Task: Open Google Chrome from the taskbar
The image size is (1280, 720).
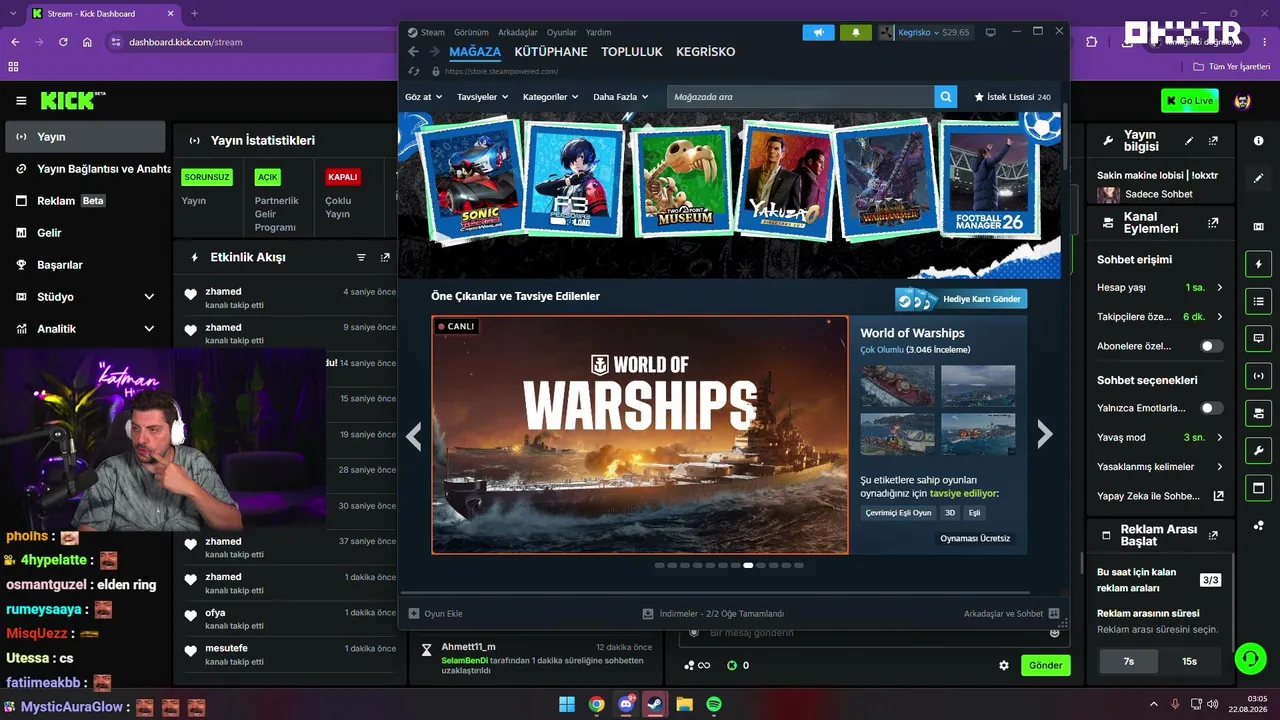Action: tap(596, 704)
